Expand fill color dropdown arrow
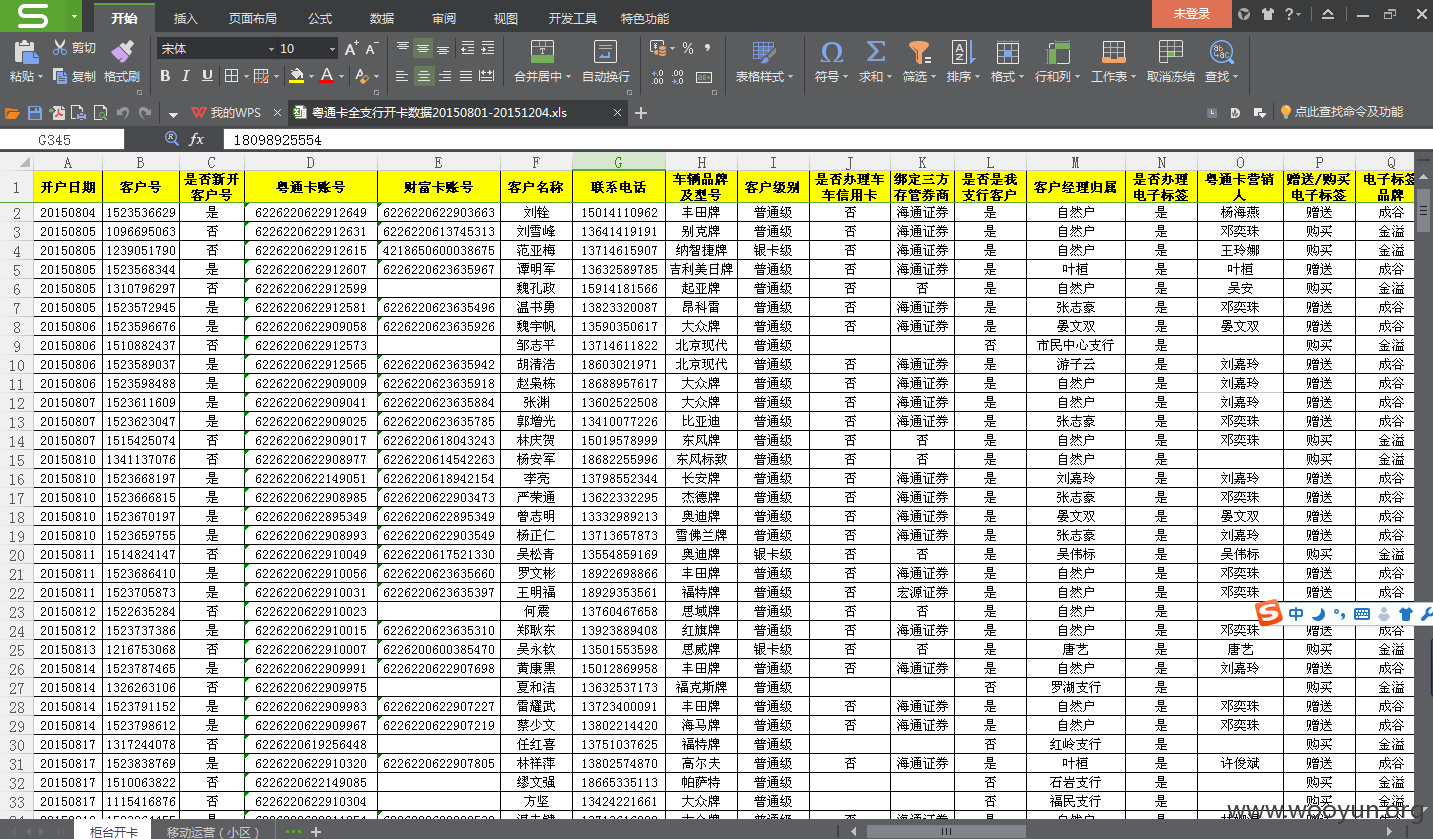1433x839 pixels. tap(310, 76)
